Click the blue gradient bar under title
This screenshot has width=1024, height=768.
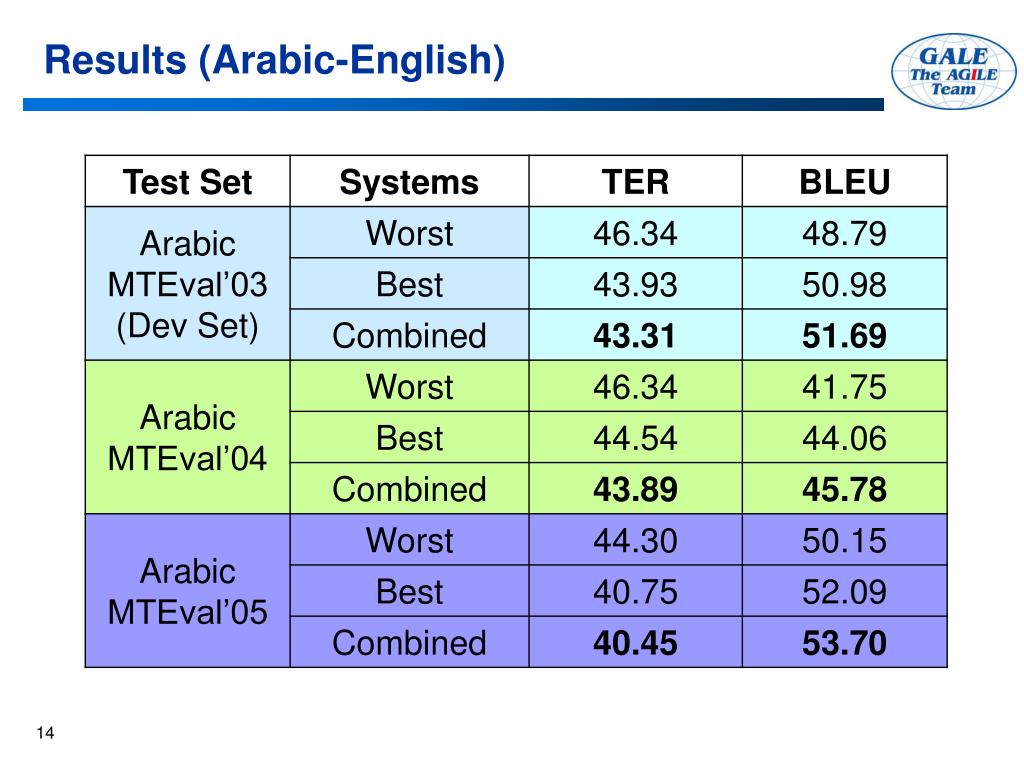tap(453, 104)
